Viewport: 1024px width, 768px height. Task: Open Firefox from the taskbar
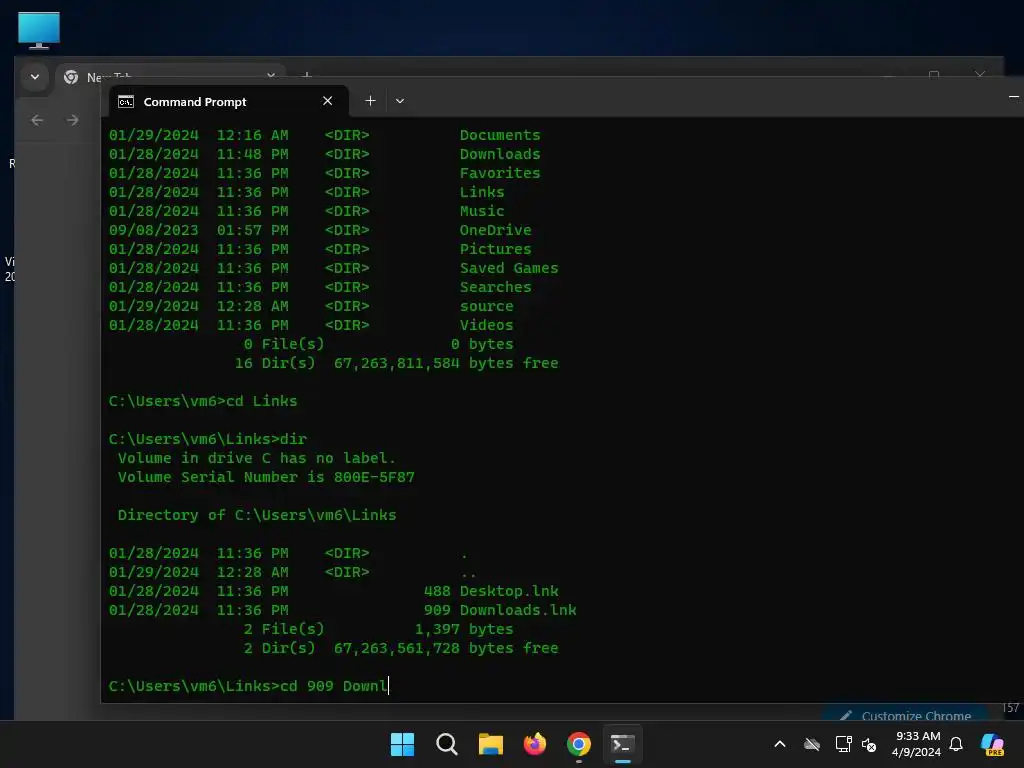(534, 744)
